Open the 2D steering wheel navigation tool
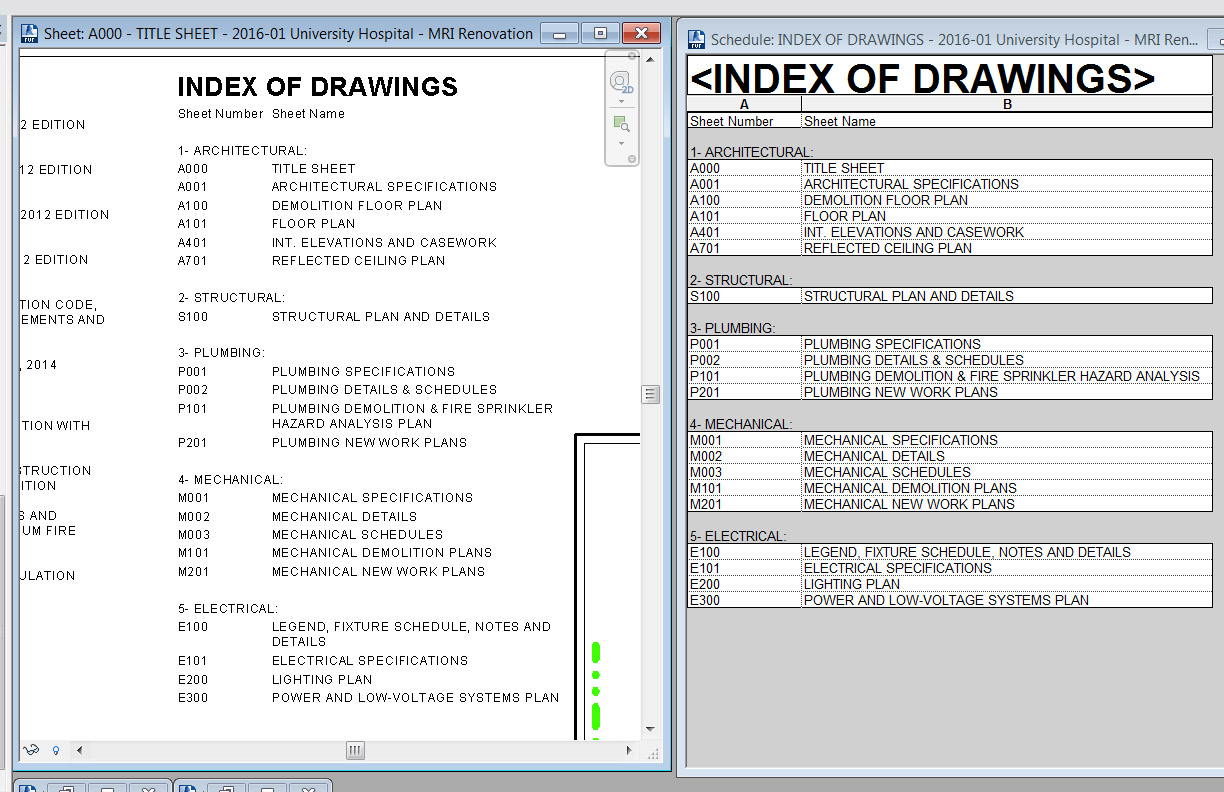This screenshot has width=1224, height=792. point(620,82)
